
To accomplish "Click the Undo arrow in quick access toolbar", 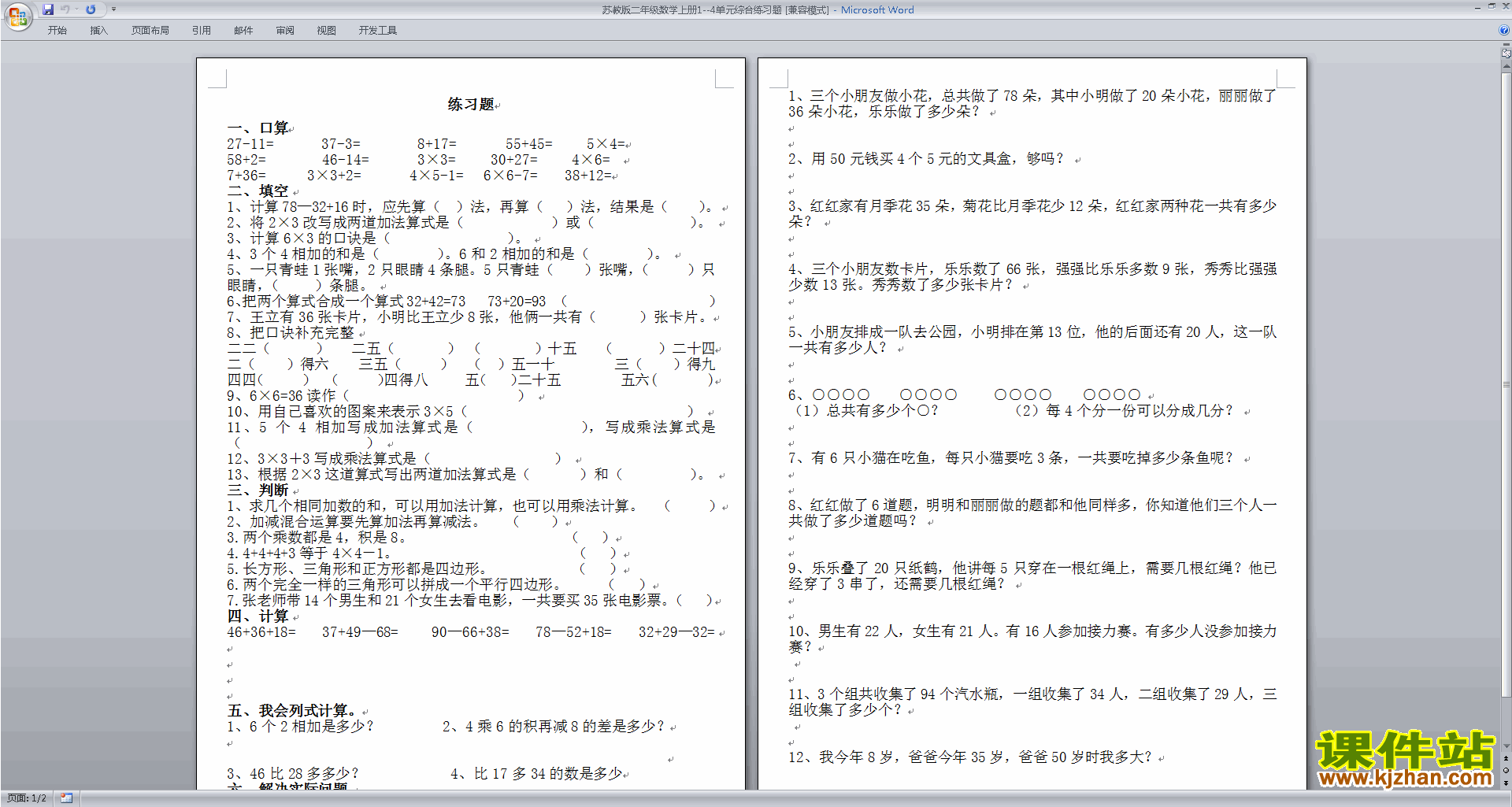I will click(x=65, y=9).
